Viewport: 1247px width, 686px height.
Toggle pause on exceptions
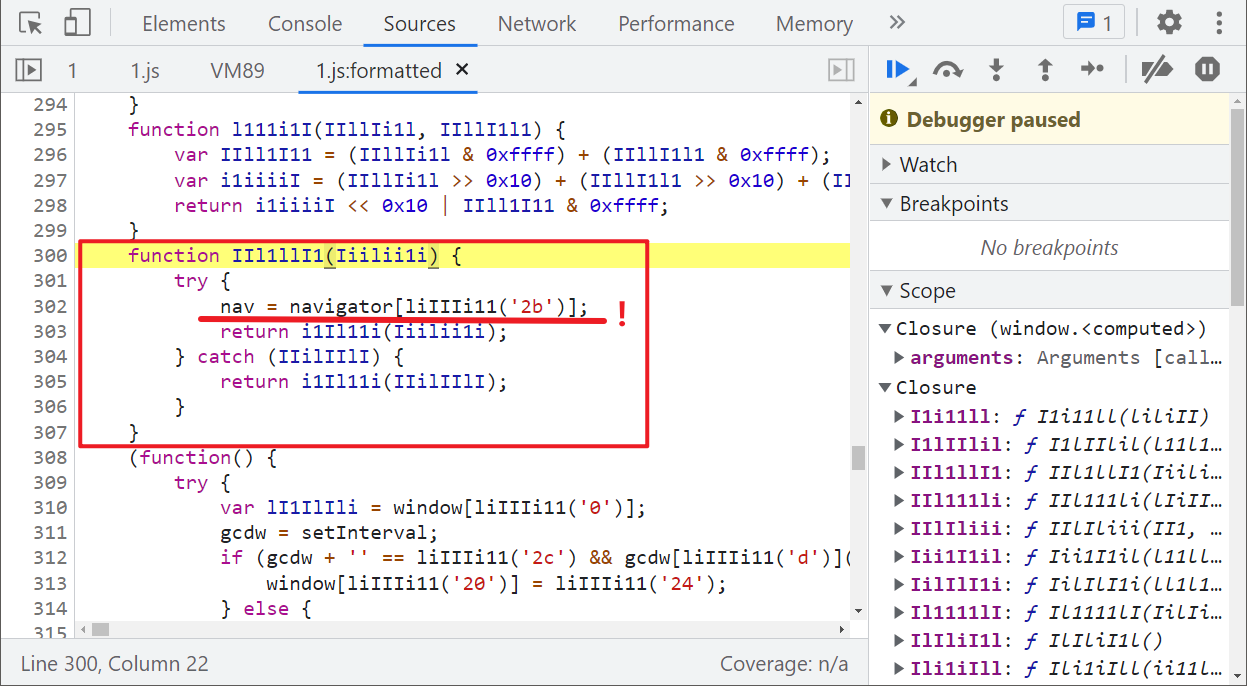tap(1208, 70)
